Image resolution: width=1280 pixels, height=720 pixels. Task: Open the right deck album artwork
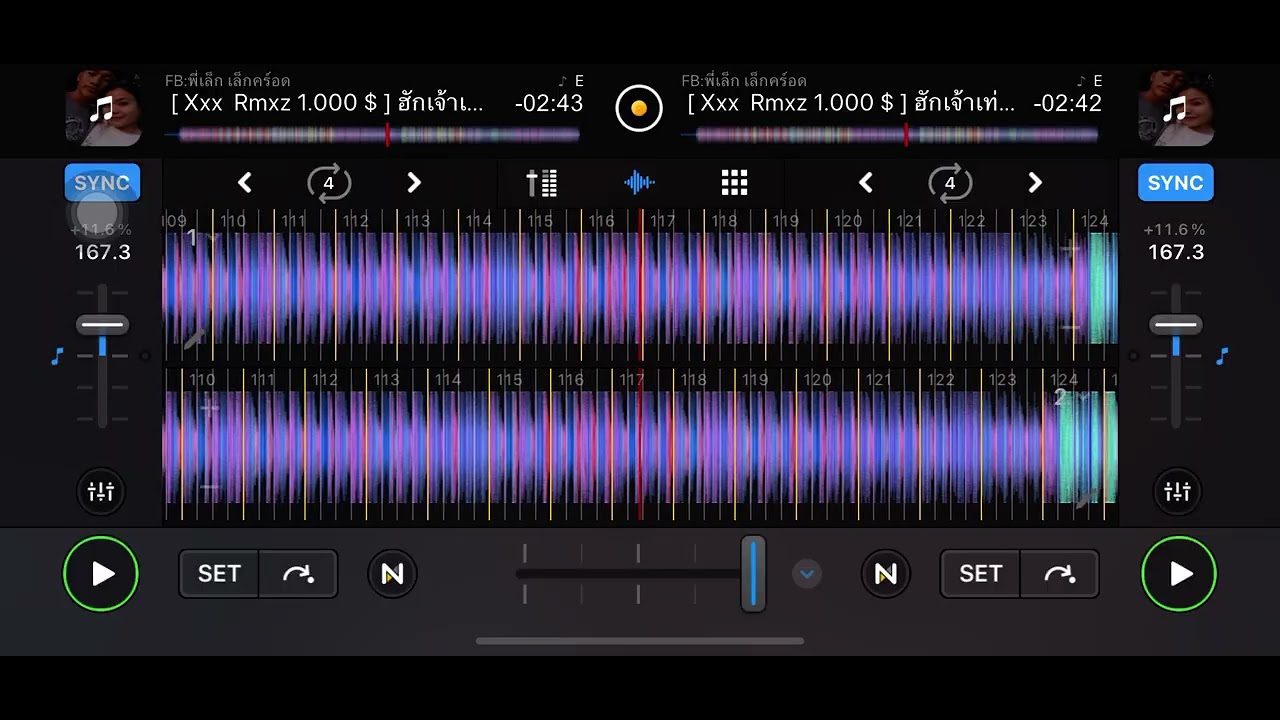(x=1176, y=108)
